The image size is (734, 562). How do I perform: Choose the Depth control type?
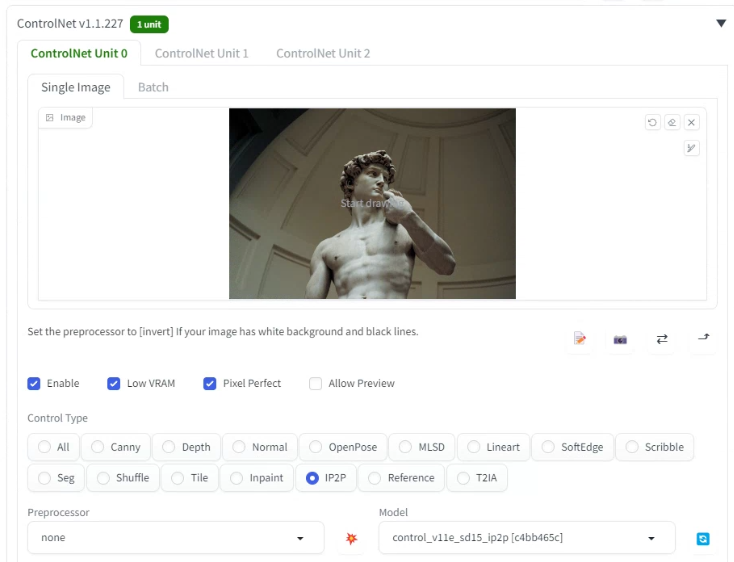(186, 447)
